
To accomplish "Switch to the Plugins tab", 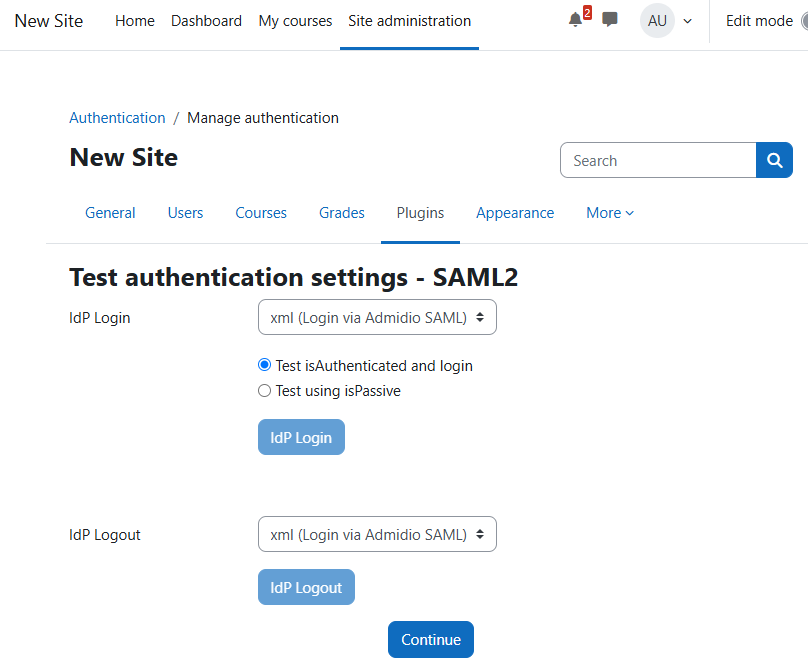I will coord(420,213).
